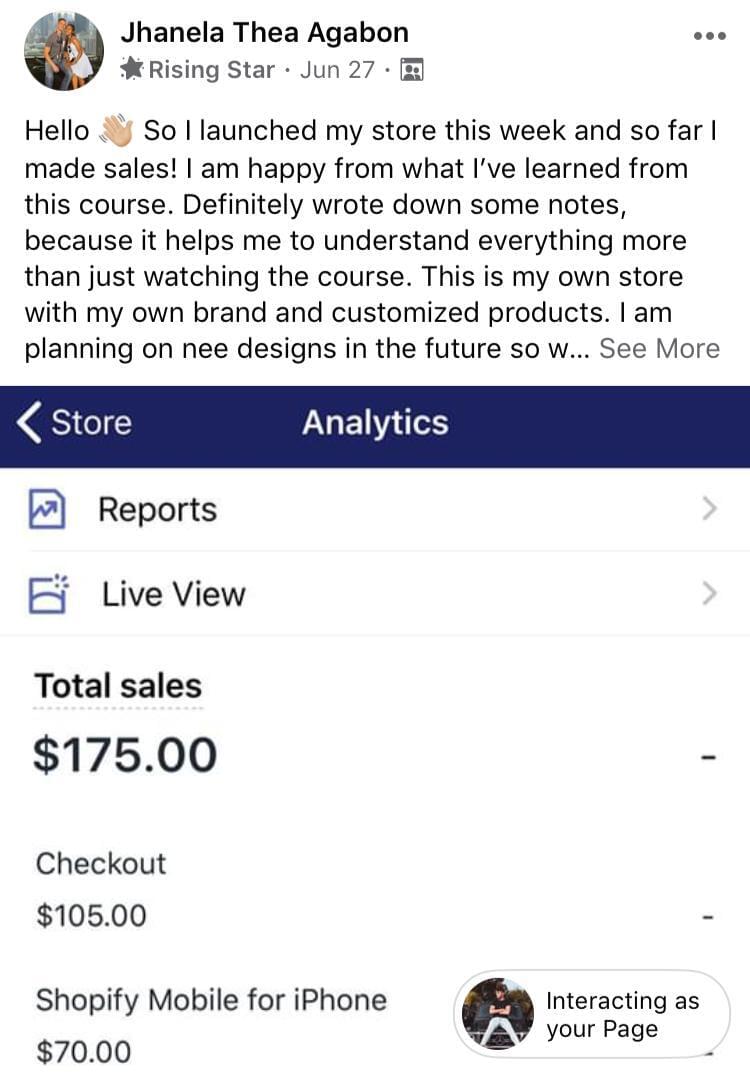Image resolution: width=750 pixels, height=1087 pixels.
Task: Tap the Reports chart icon
Action: pos(46,509)
